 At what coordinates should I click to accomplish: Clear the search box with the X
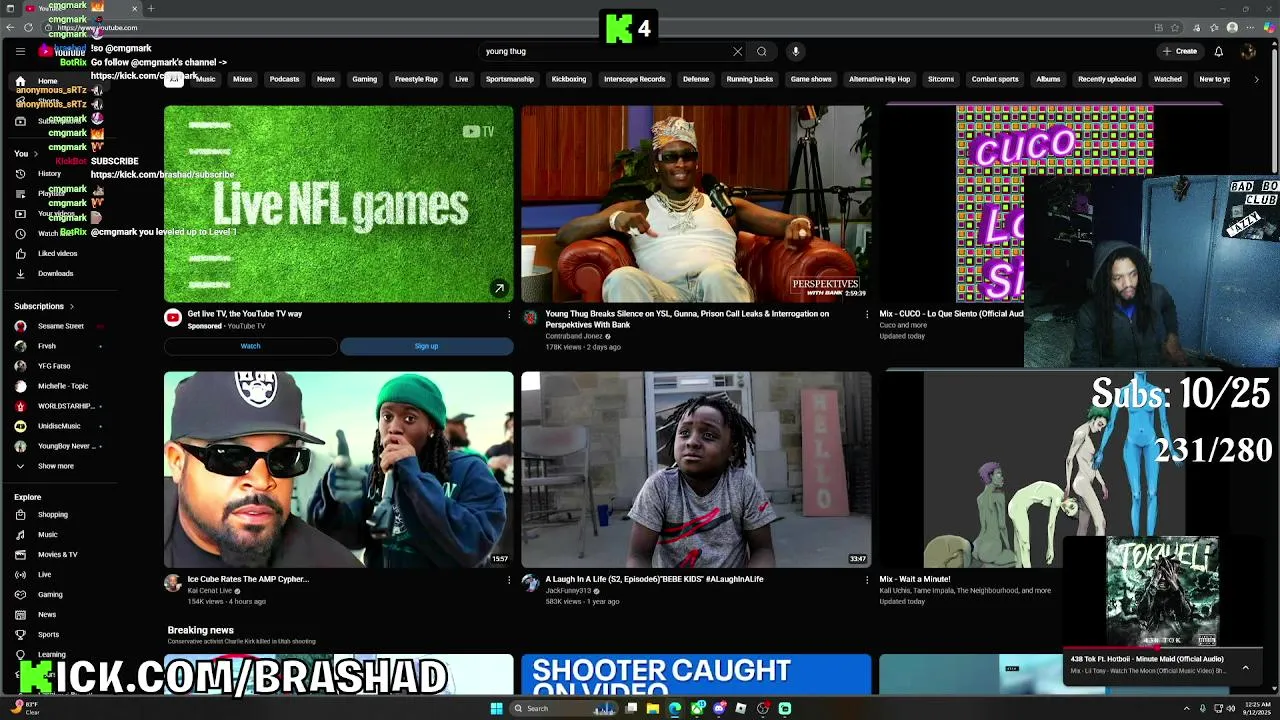738,51
